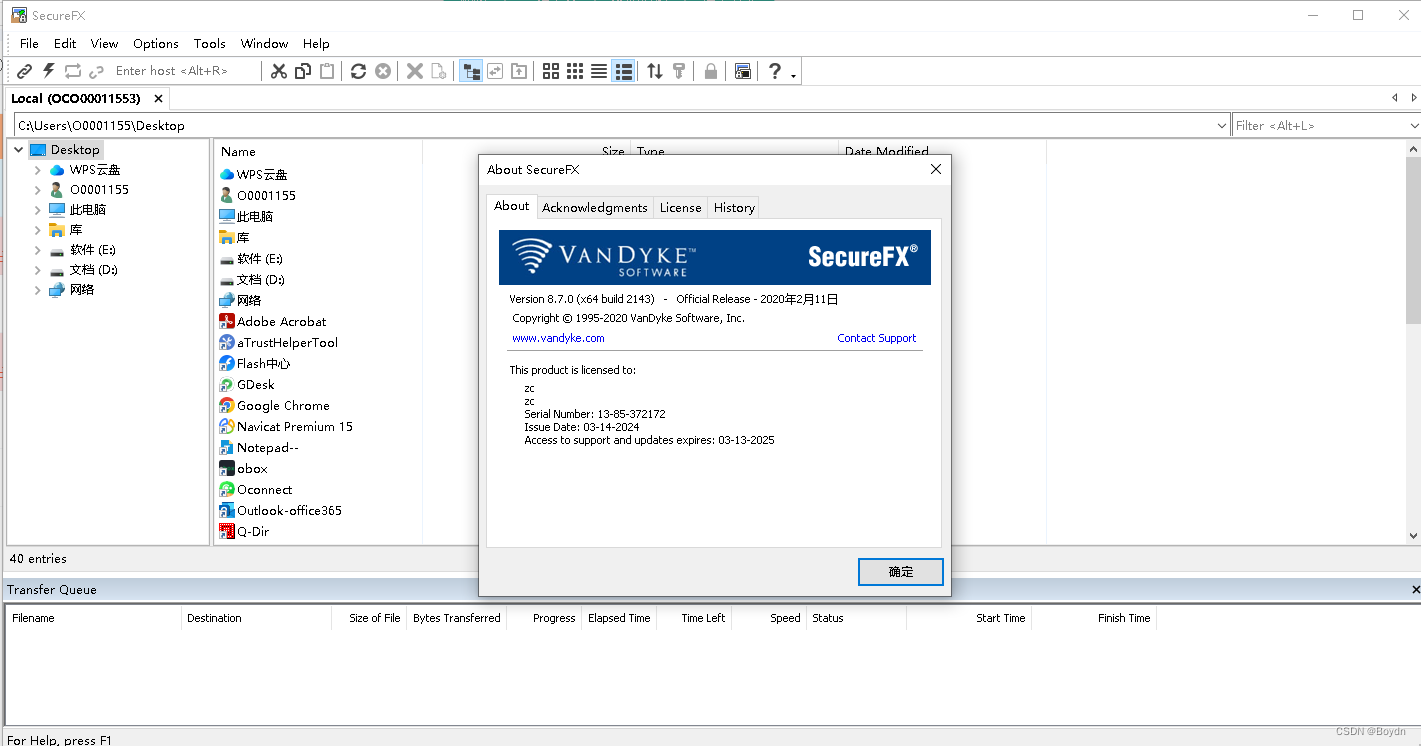
Task: Open the www.vandyke.com link
Action: (558, 338)
